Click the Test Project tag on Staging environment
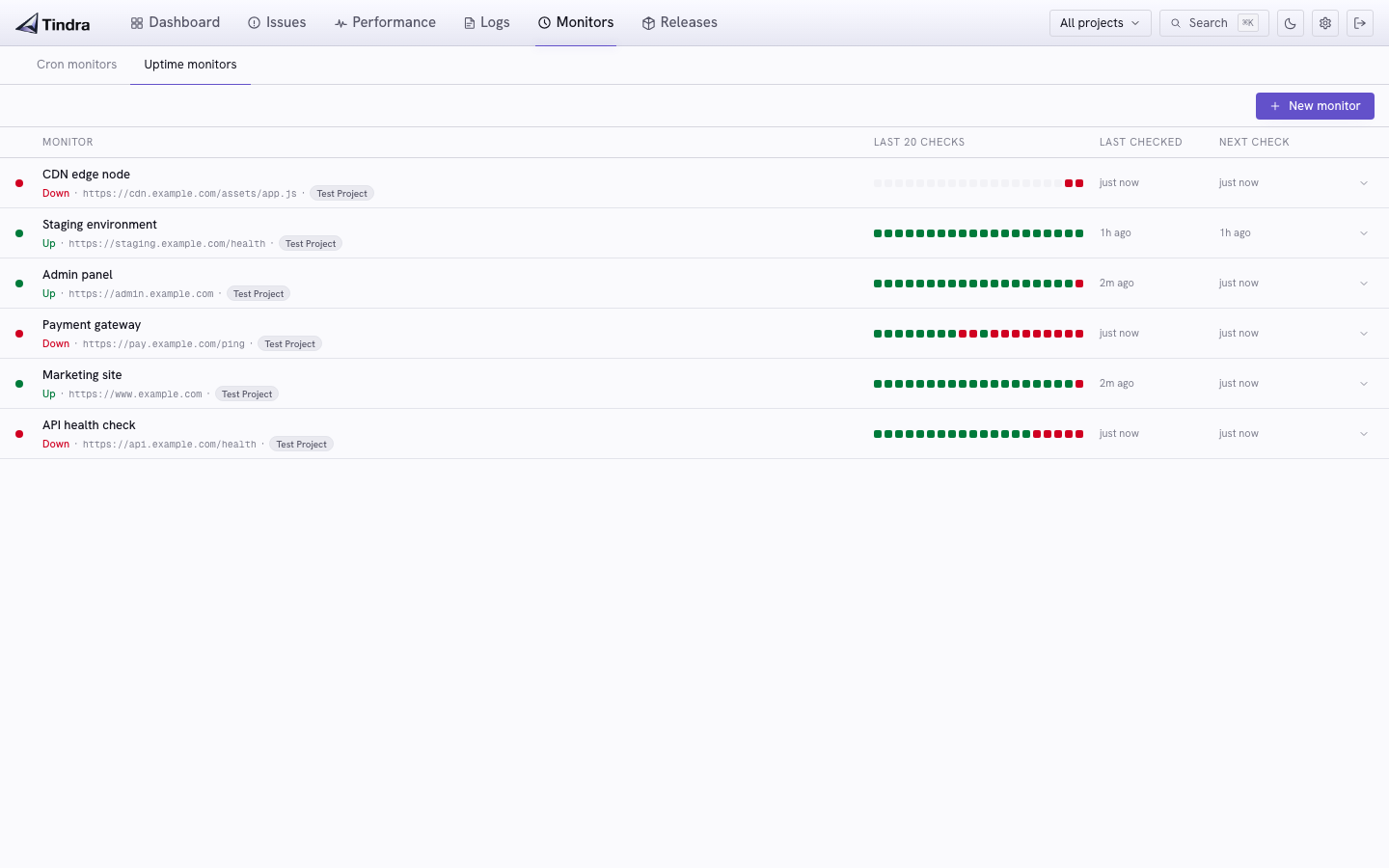Screen dimensions: 1389x868 (311, 244)
